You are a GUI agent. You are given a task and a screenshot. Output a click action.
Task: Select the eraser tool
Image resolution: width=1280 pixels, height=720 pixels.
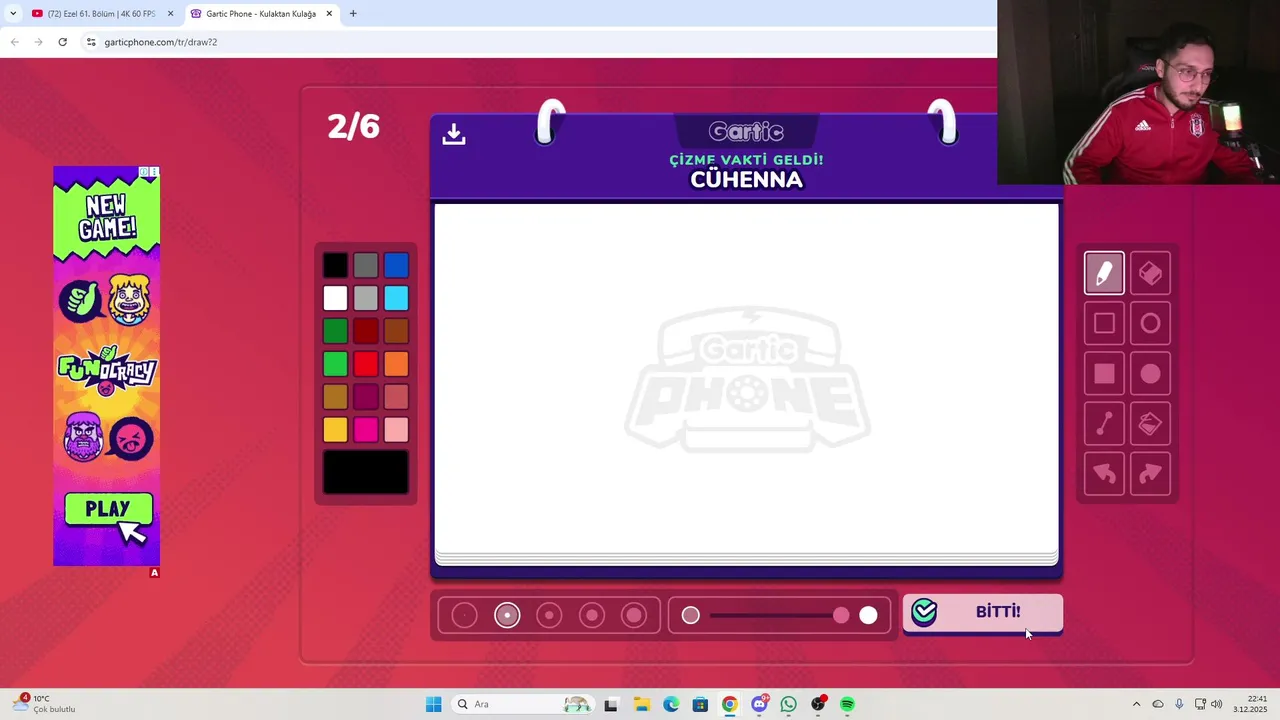click(1150, 273)
